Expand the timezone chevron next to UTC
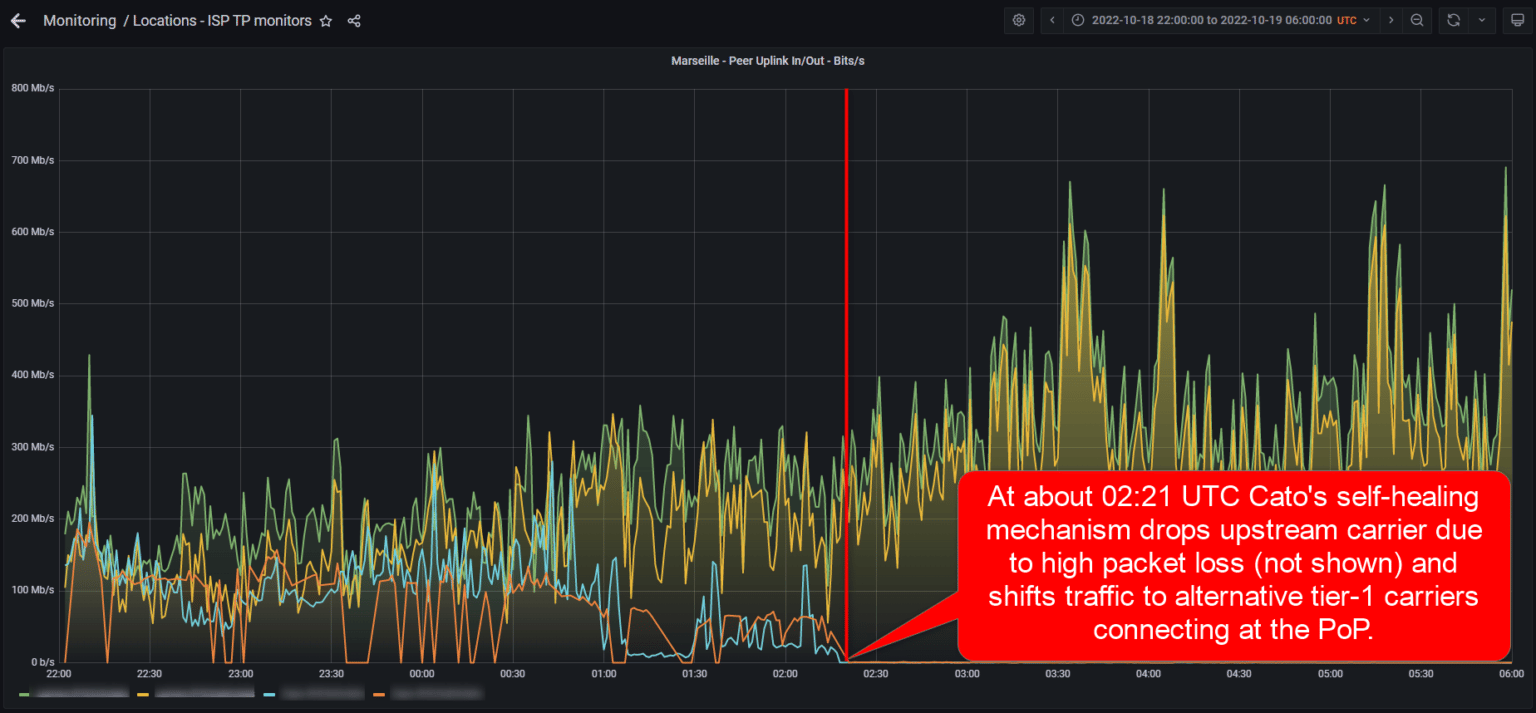The image size is (1536, 713). pos(1367,20)
